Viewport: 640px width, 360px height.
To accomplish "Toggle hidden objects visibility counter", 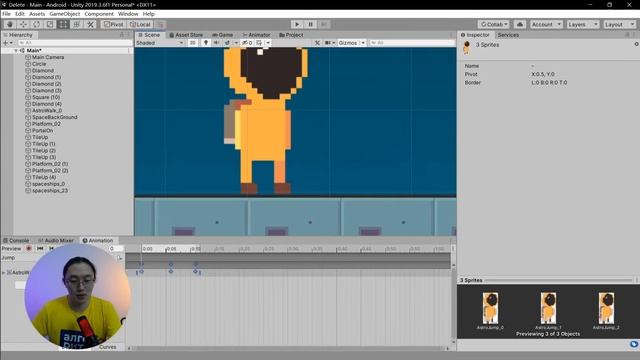I will click(247, 43).
